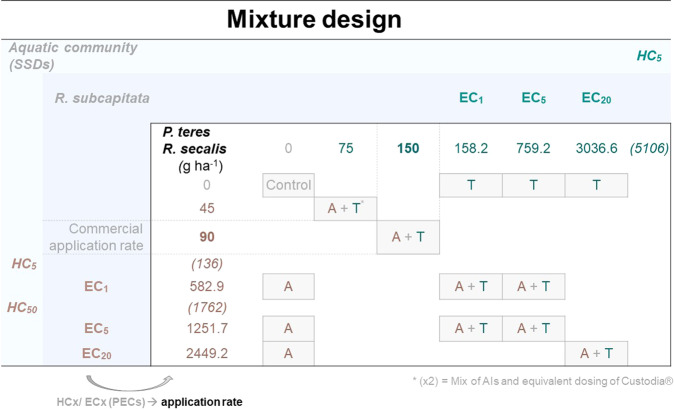Select the green HC5 label at top right
674x410 pixels.
coord(650,57)
